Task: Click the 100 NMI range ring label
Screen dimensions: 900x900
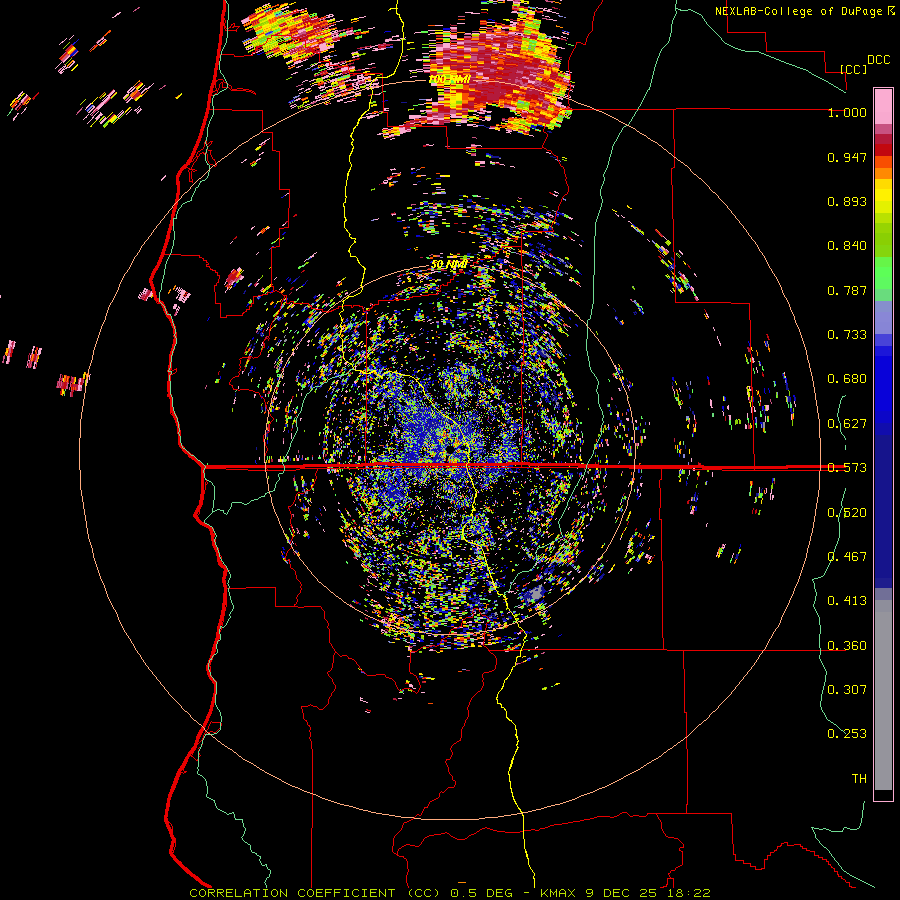Action: tap(449, 79)
